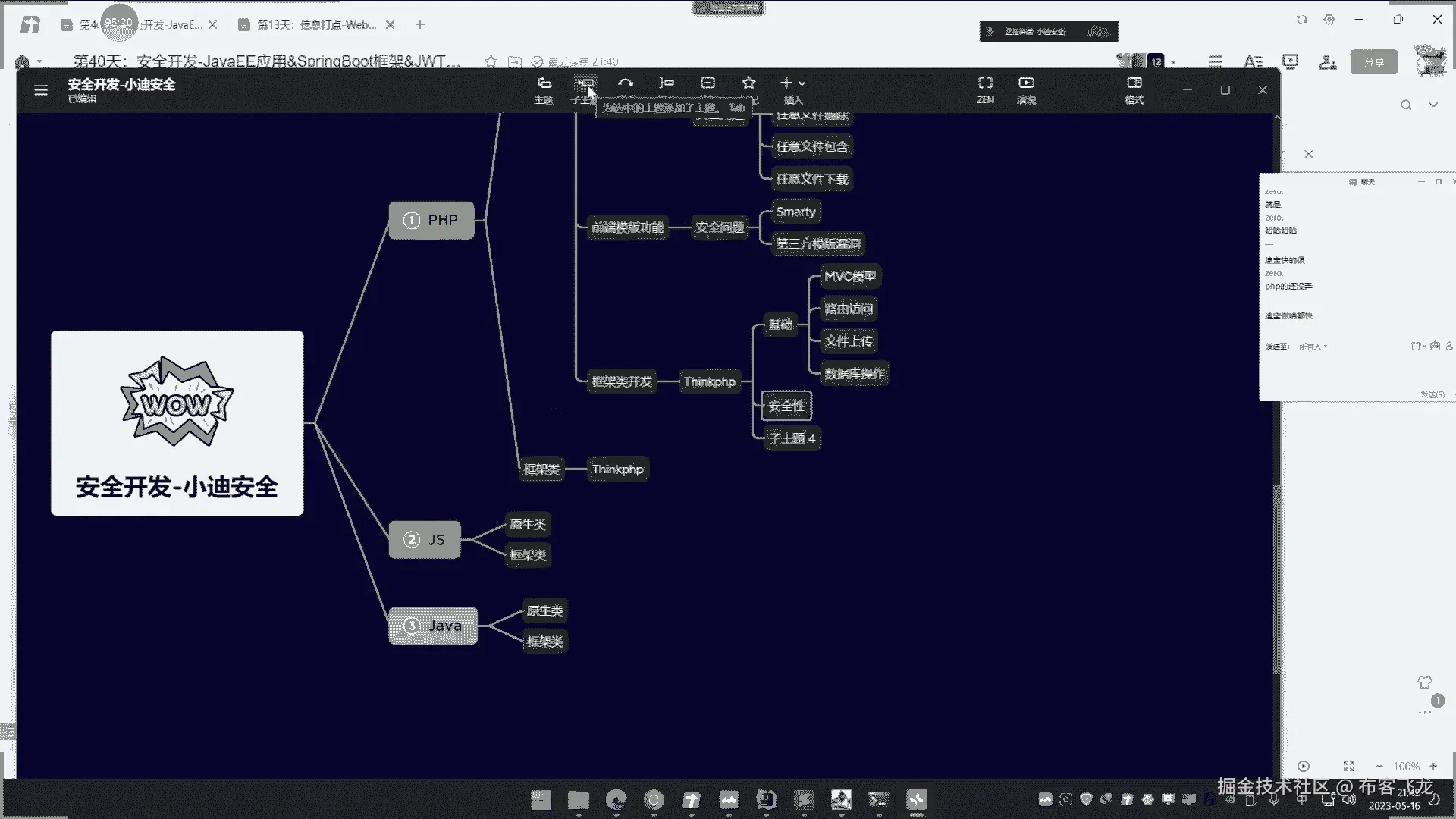Click the 分享 share button
The width and height of the screenshot is (1456, 819).
pos(1374,62)
